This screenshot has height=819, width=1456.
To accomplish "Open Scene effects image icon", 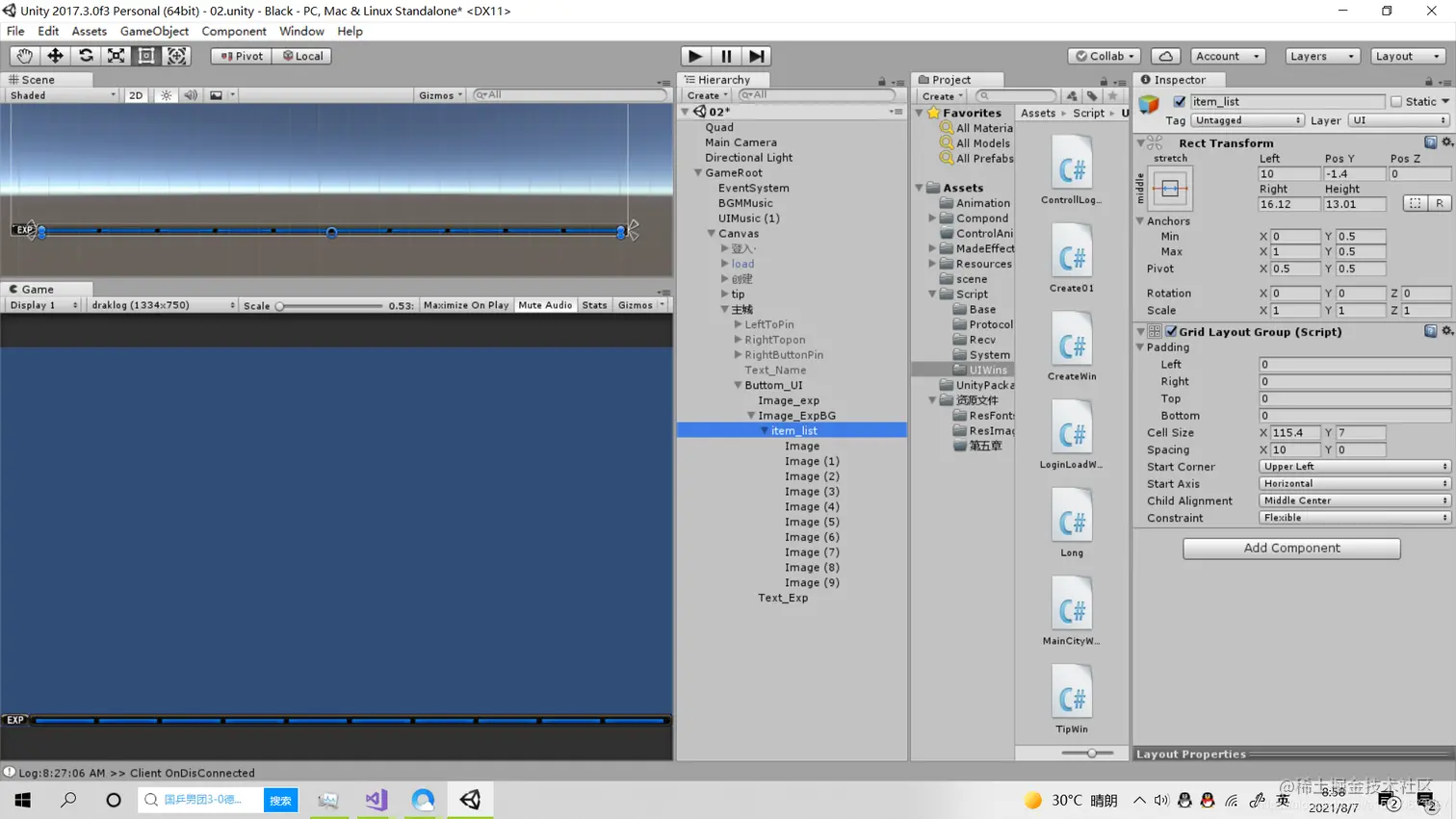I will [x=216, y=95].
